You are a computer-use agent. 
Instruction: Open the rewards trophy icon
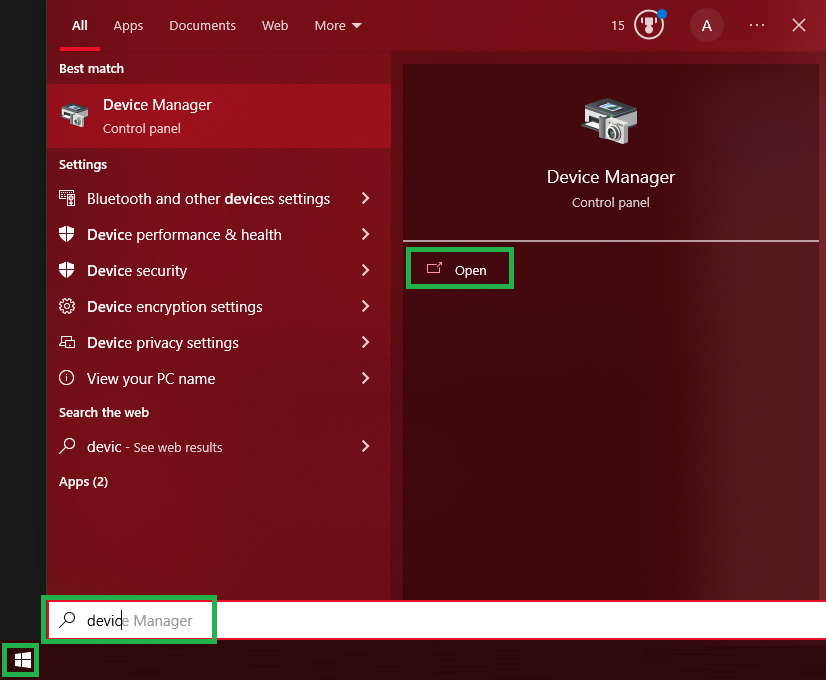[x=649, y=25]
